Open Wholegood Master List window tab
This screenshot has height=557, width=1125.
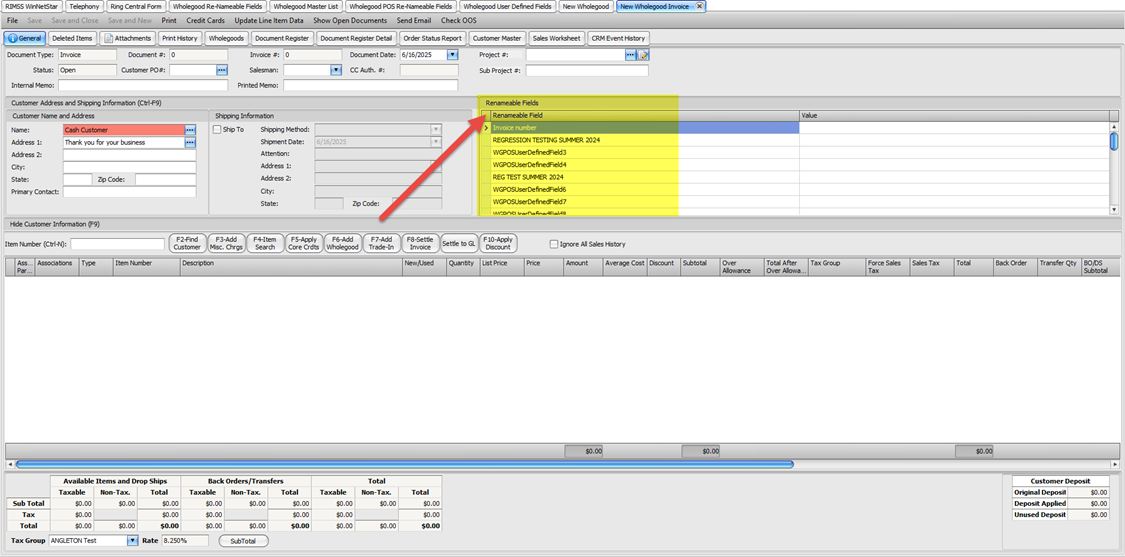click(x=307, y=6)
